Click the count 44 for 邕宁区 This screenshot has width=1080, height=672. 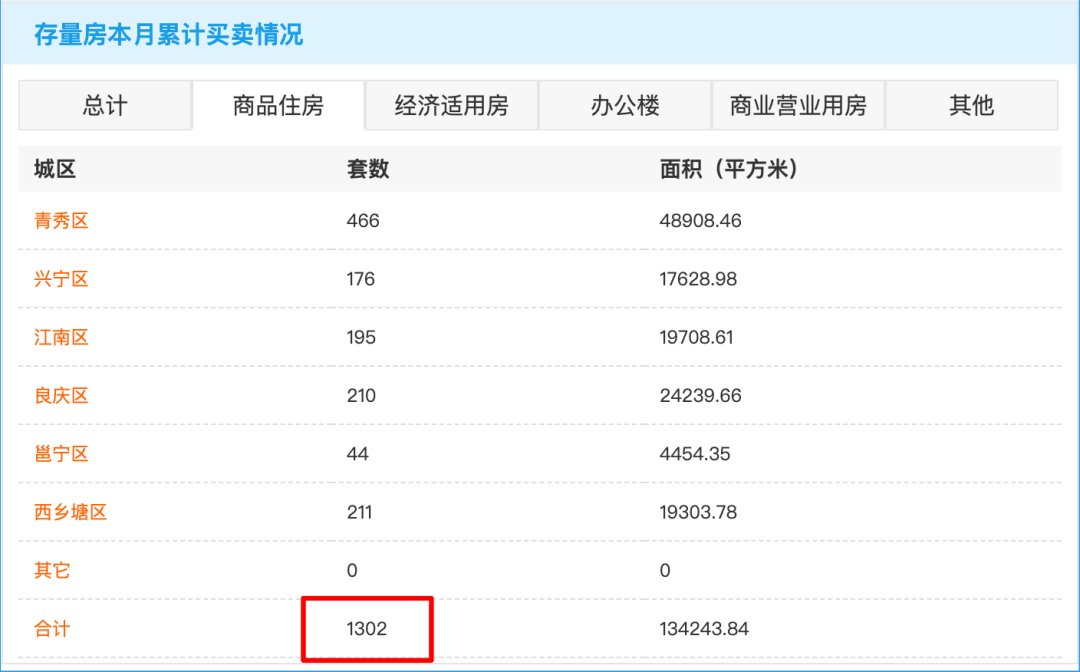pyautogui.click(x=357, y=454)
